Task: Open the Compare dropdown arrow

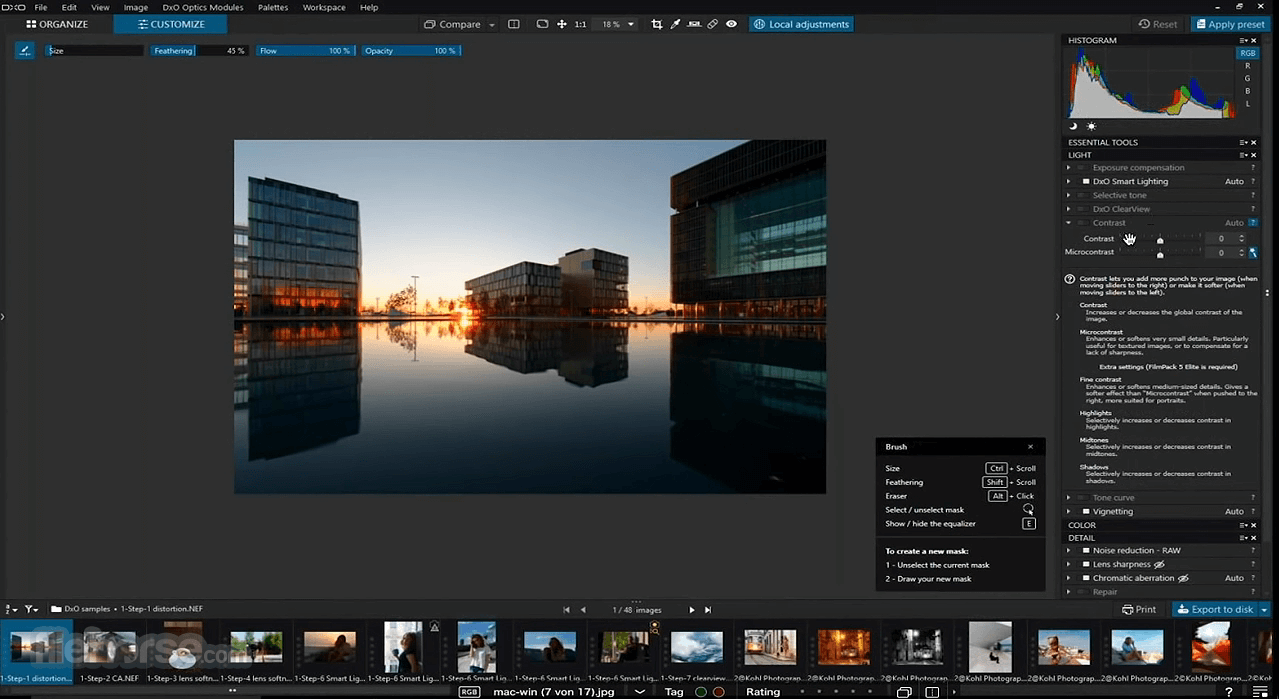Action: (x=491, y=24)
